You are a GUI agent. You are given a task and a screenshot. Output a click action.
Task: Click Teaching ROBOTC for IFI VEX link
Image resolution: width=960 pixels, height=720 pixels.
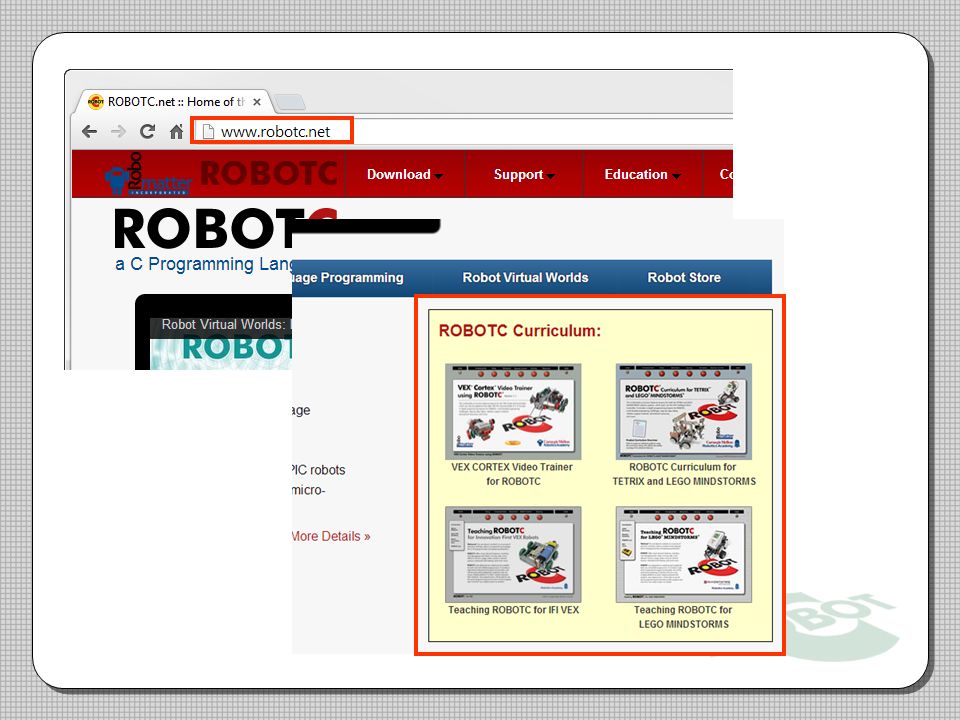point(513,610)
